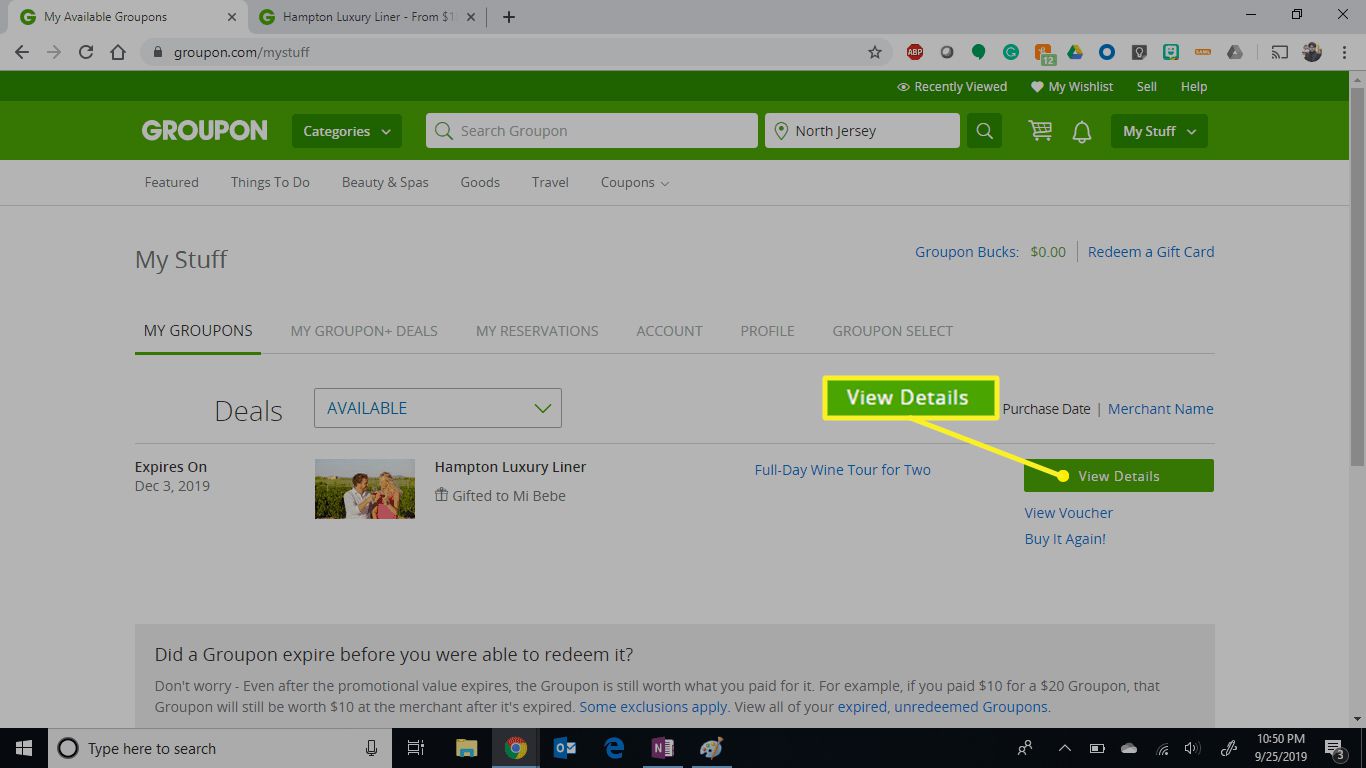This screenshot has width=1366, height=768.
Task: Click the Hampton Luxury Liner merchant name
Action: (x=510, y=467)
